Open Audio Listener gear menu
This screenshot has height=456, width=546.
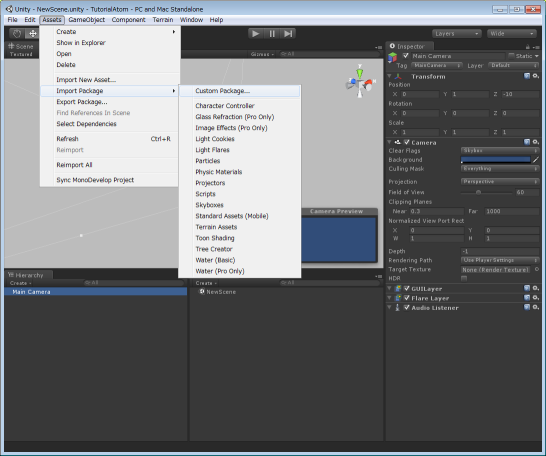tap(536, 307)
